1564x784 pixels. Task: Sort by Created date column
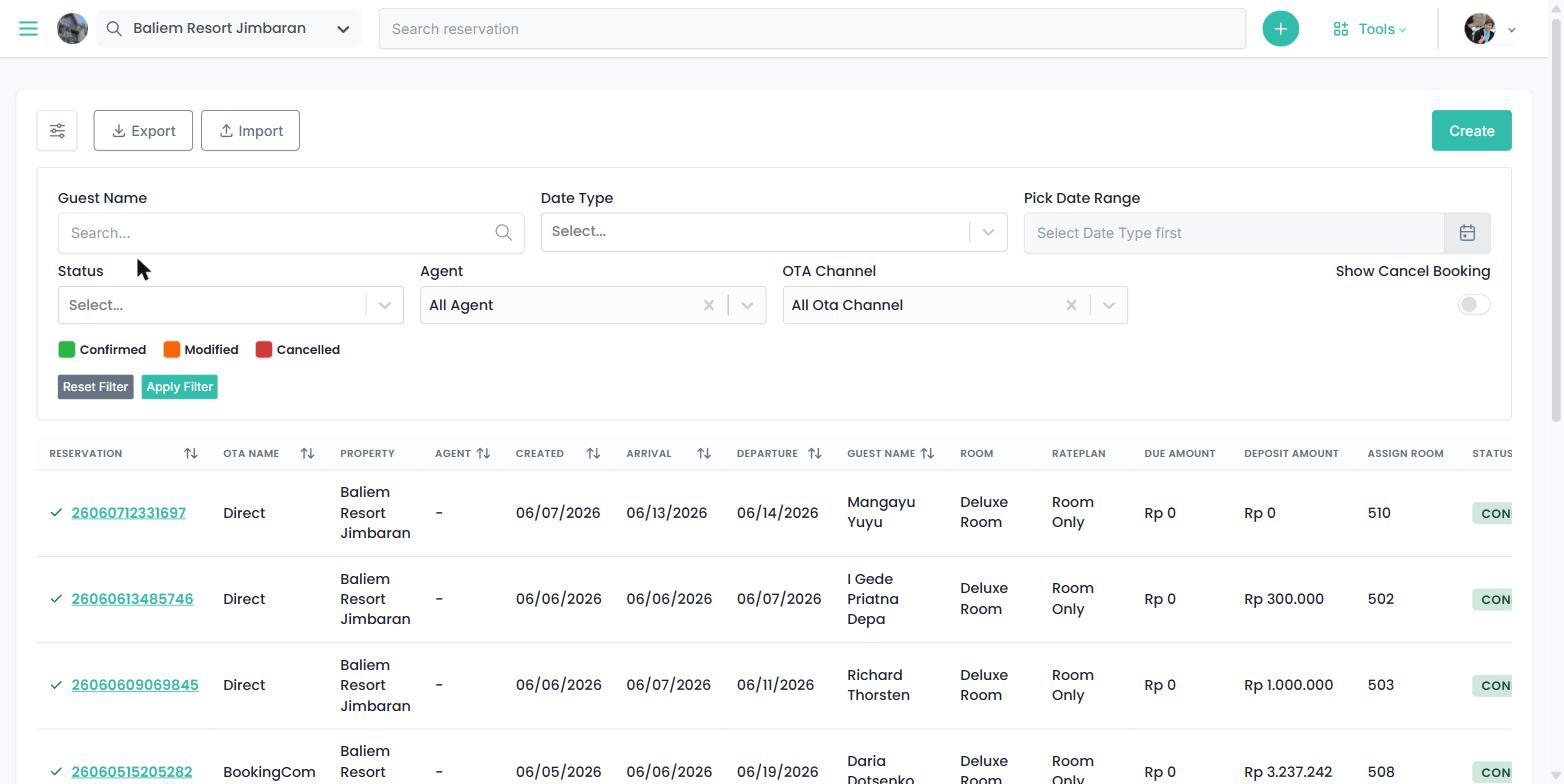593,454
